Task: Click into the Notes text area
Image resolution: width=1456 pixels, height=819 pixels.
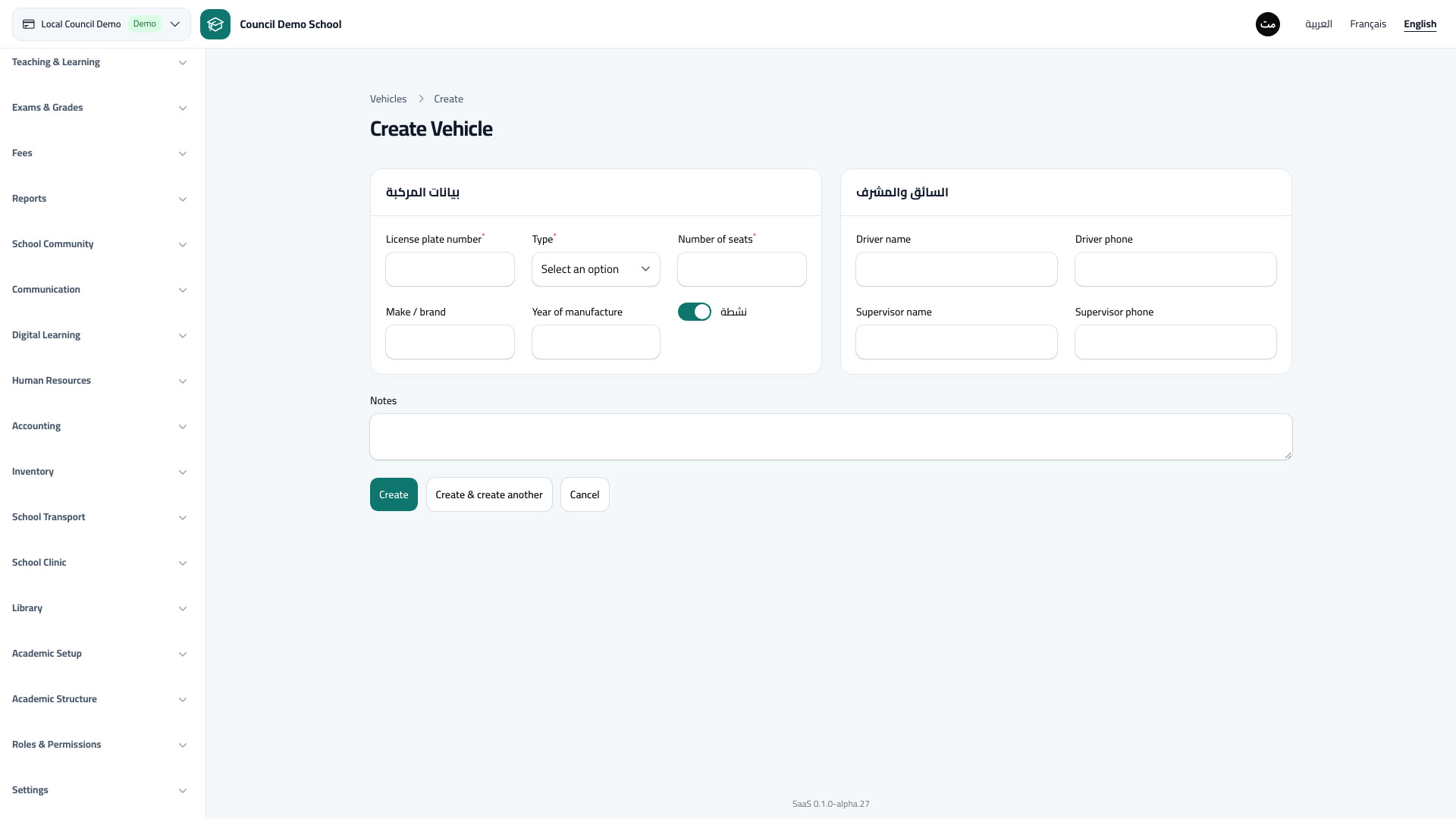Action: [x=831, y=437]
